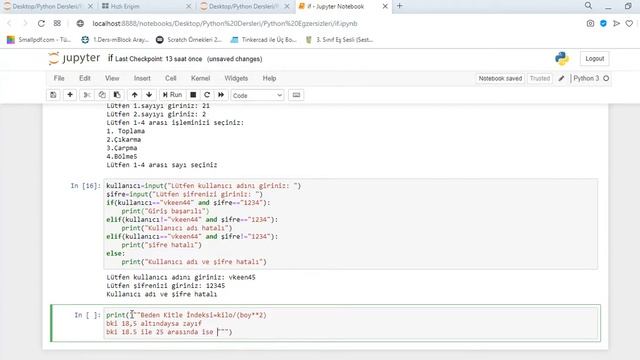Restart kernel and run all cells icon
Screen dimensions: 640x360
(x=221, y=95)
